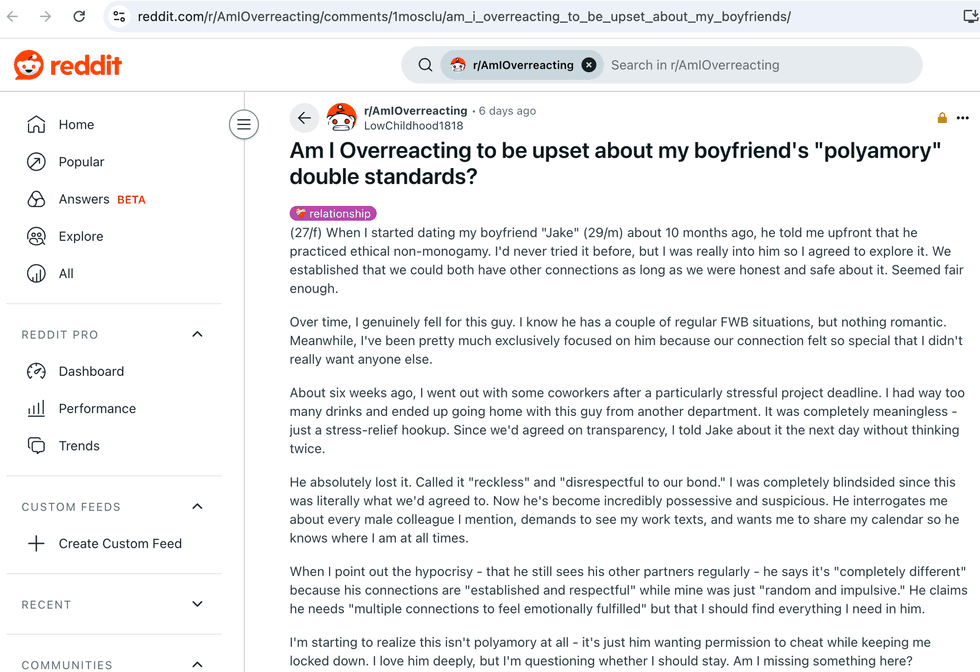Click Create Custom Feed
980x672 pixels.
tap(120, 544)
